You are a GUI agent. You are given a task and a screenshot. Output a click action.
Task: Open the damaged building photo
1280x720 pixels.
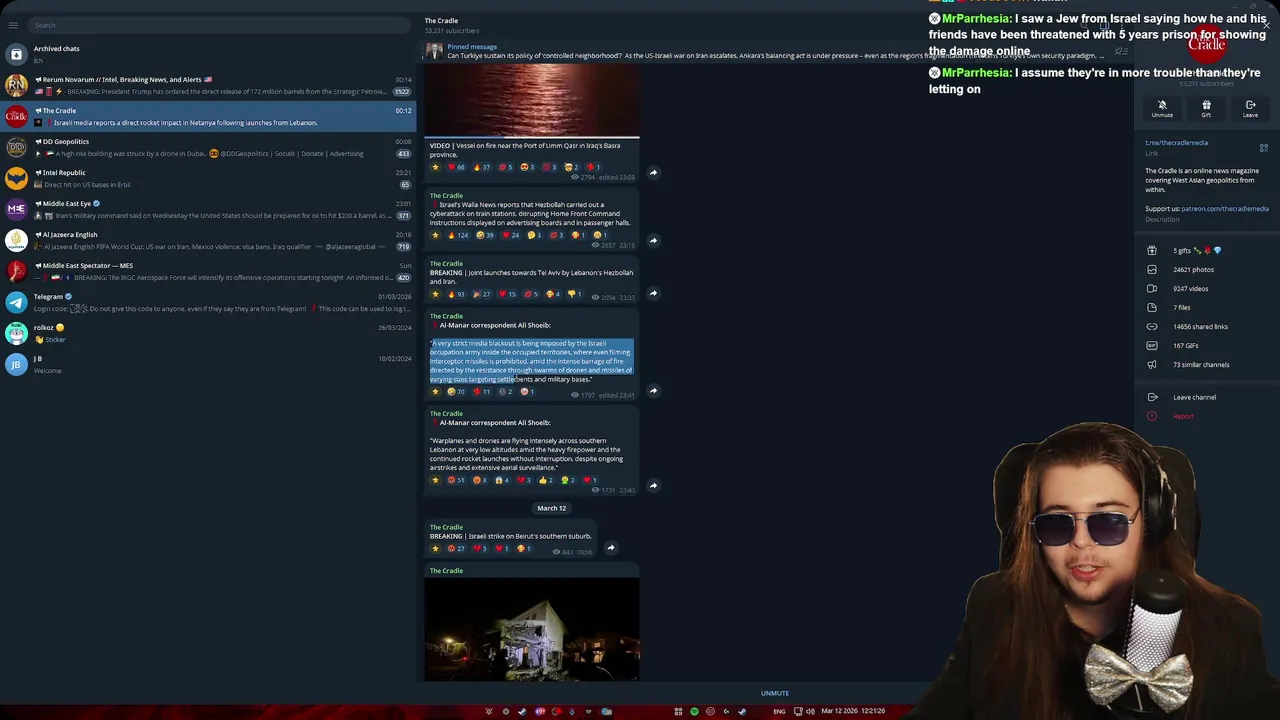(x=531, y=629)
